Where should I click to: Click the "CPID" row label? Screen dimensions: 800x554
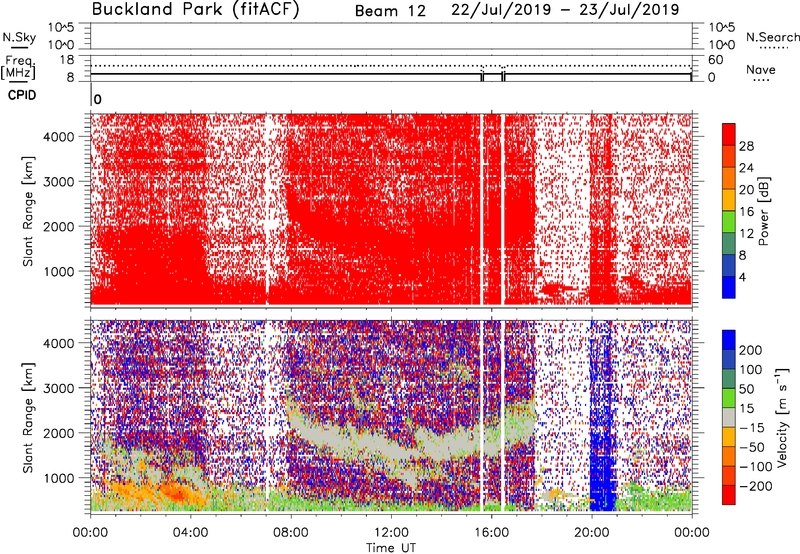[22, 95]
